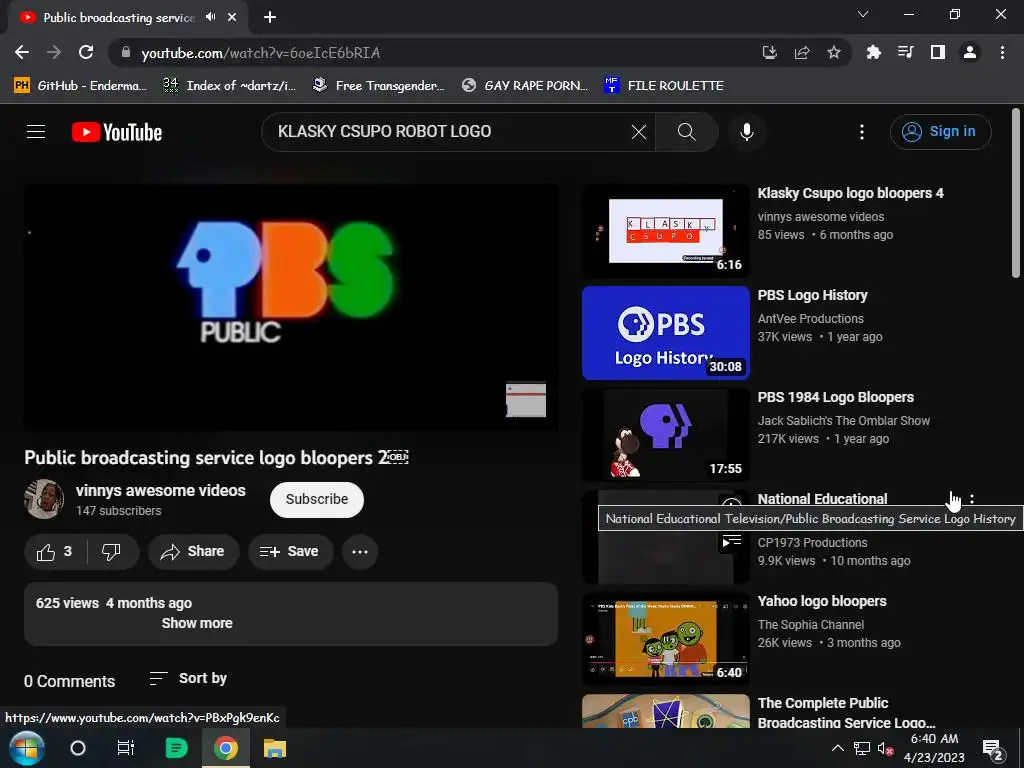Open the YouTube hamburger guide menu
The height and width of the screenshot is (768, 1024).
36,132
